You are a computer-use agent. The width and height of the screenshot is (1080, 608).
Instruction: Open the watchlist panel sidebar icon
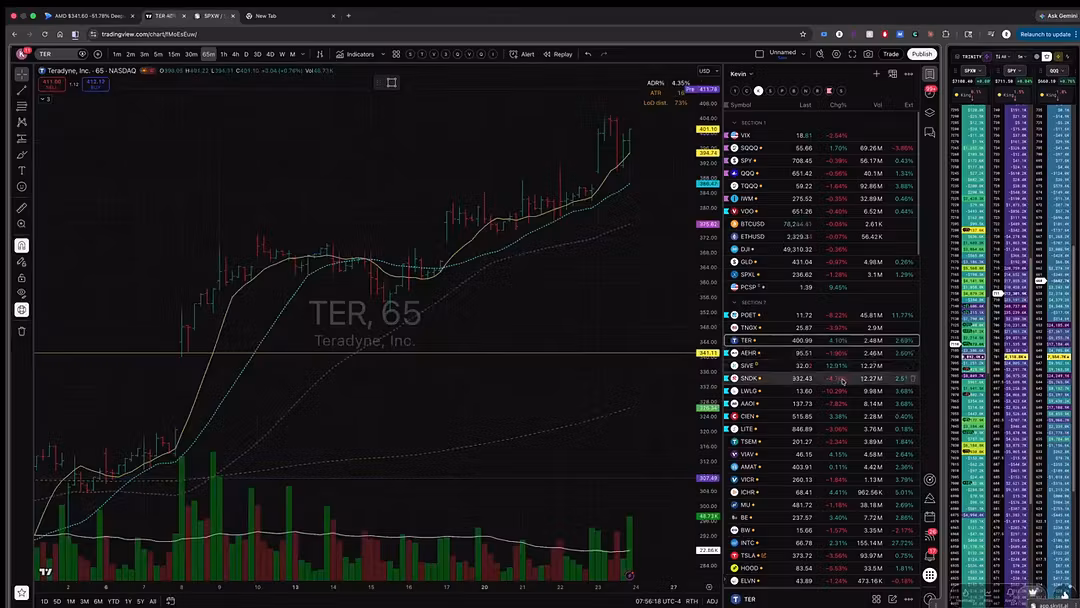coord(930,73)
